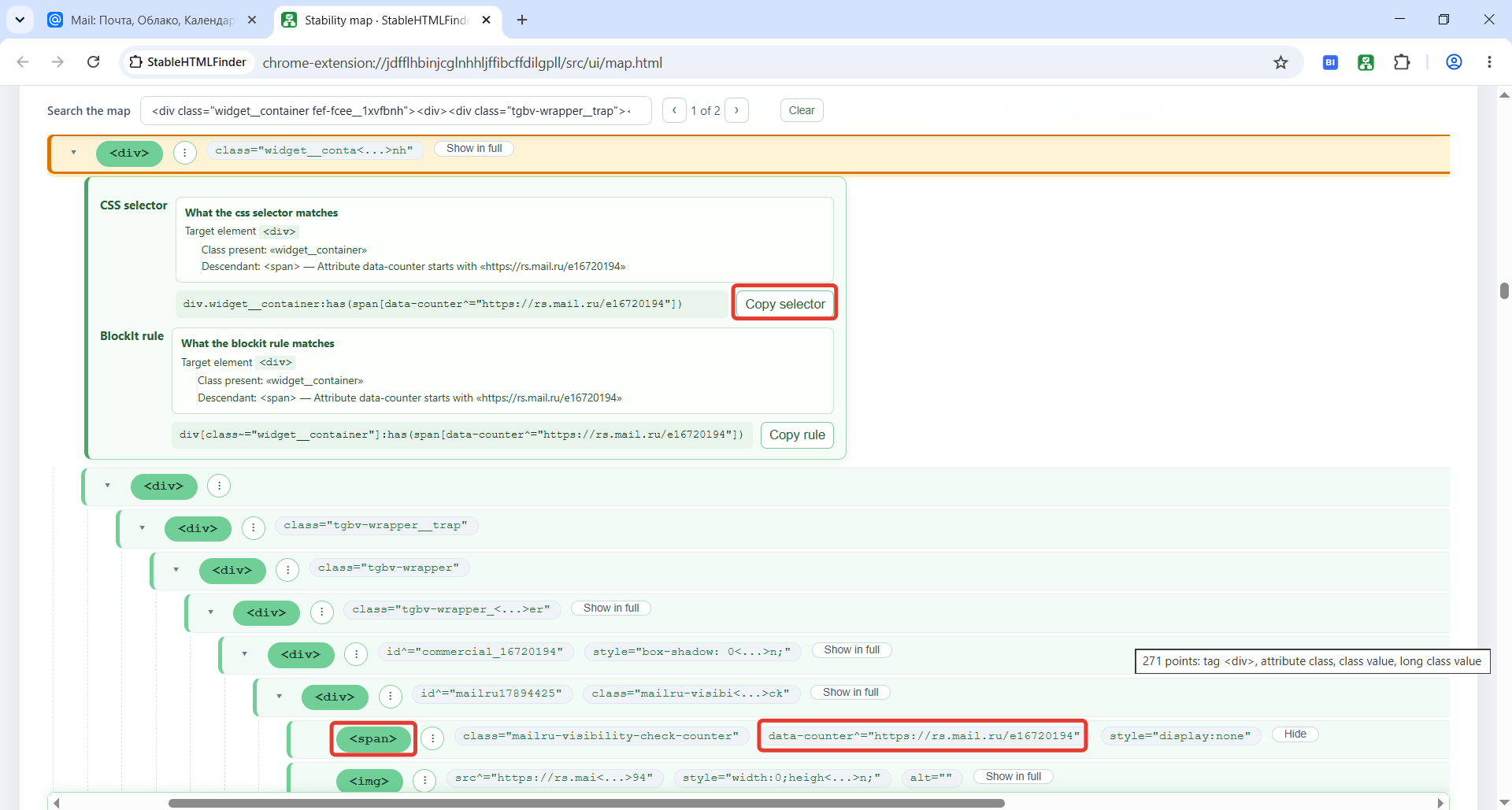Go to next search result
The width and height of the screenshot is (1512, 810).
click(x=736, y=110)
